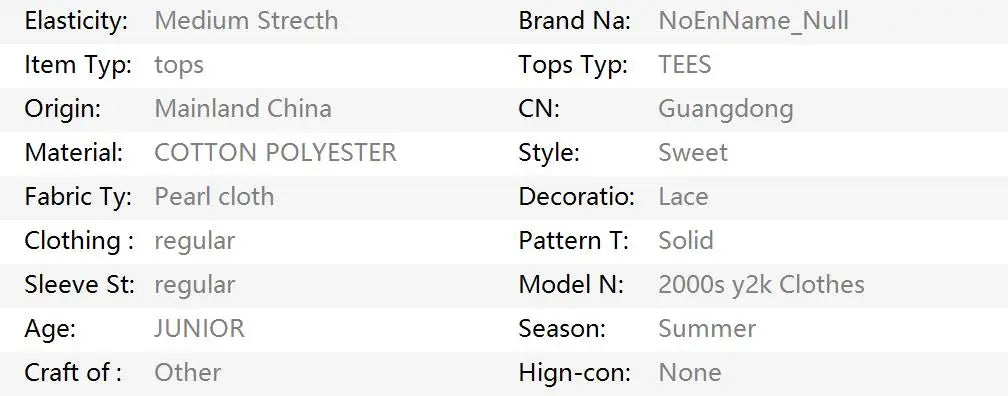Click the NoEnName_Null brand value
The image size is (1008, 396).
(753, 21)
